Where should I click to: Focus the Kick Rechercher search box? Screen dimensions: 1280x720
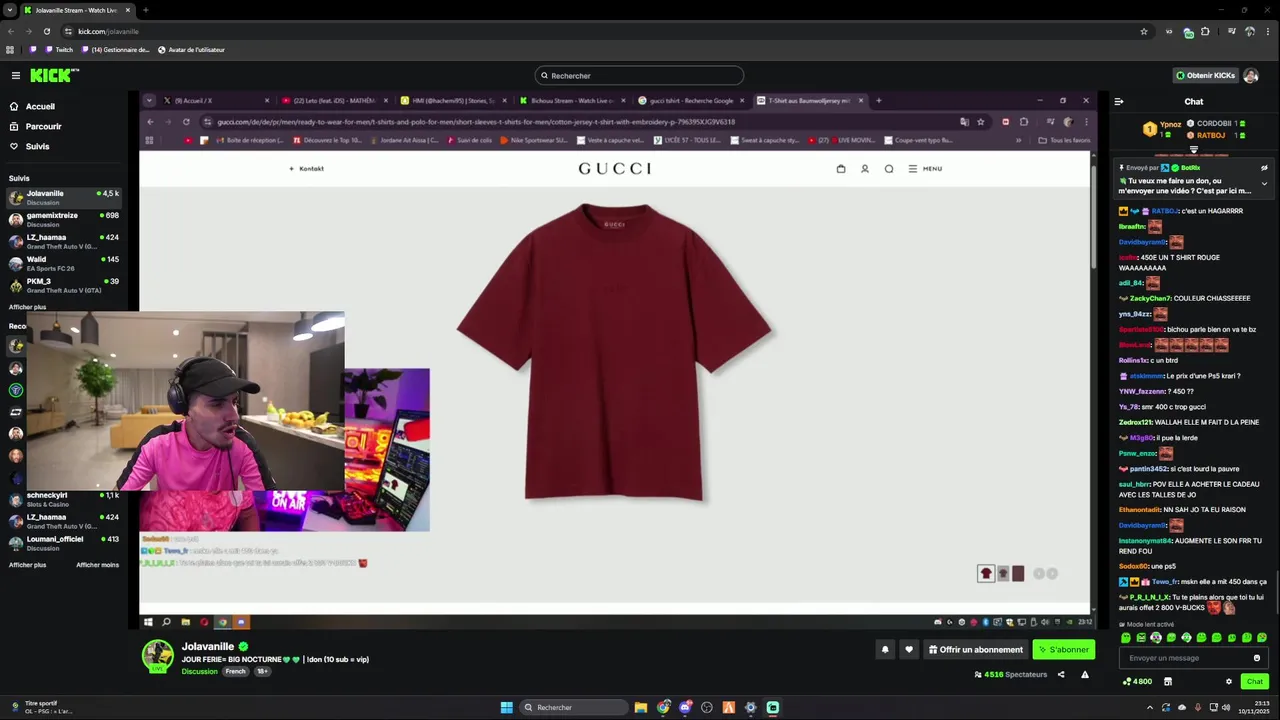pos(639,75)
